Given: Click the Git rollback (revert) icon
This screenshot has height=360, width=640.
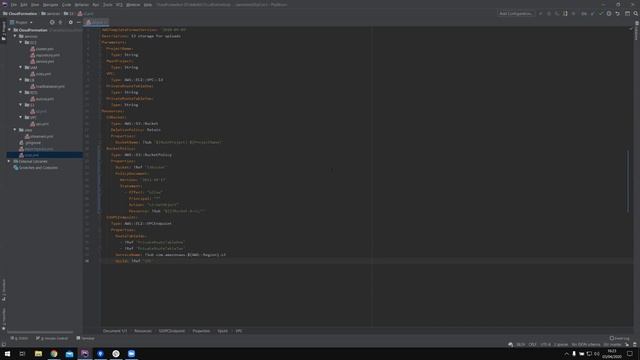Looking at the screenshot, I should (618, 13).
